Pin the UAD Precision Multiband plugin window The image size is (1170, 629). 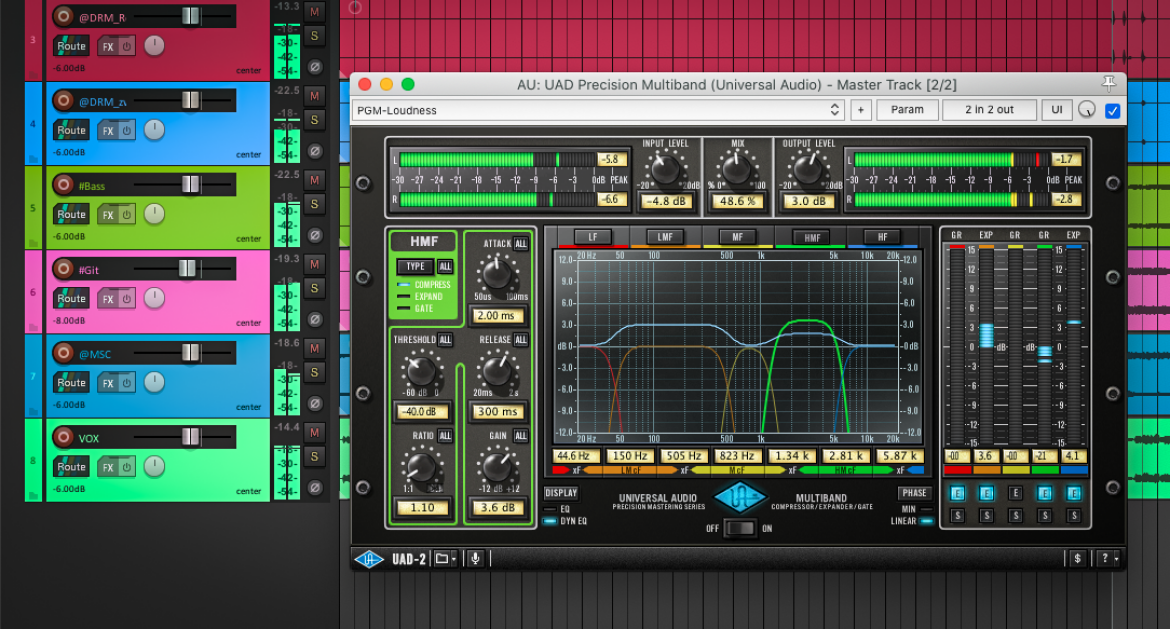pos(1109,83)
